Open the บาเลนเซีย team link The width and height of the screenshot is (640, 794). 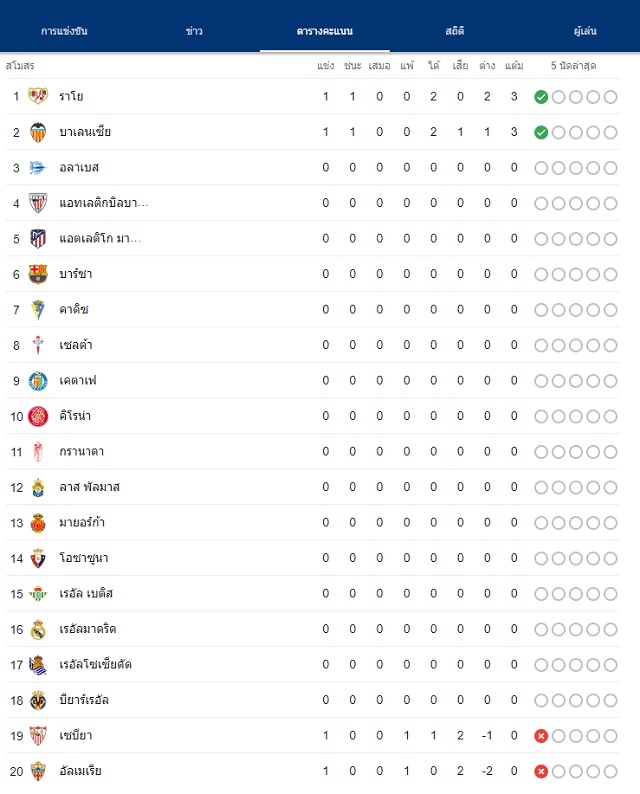[x=85, y=132]
